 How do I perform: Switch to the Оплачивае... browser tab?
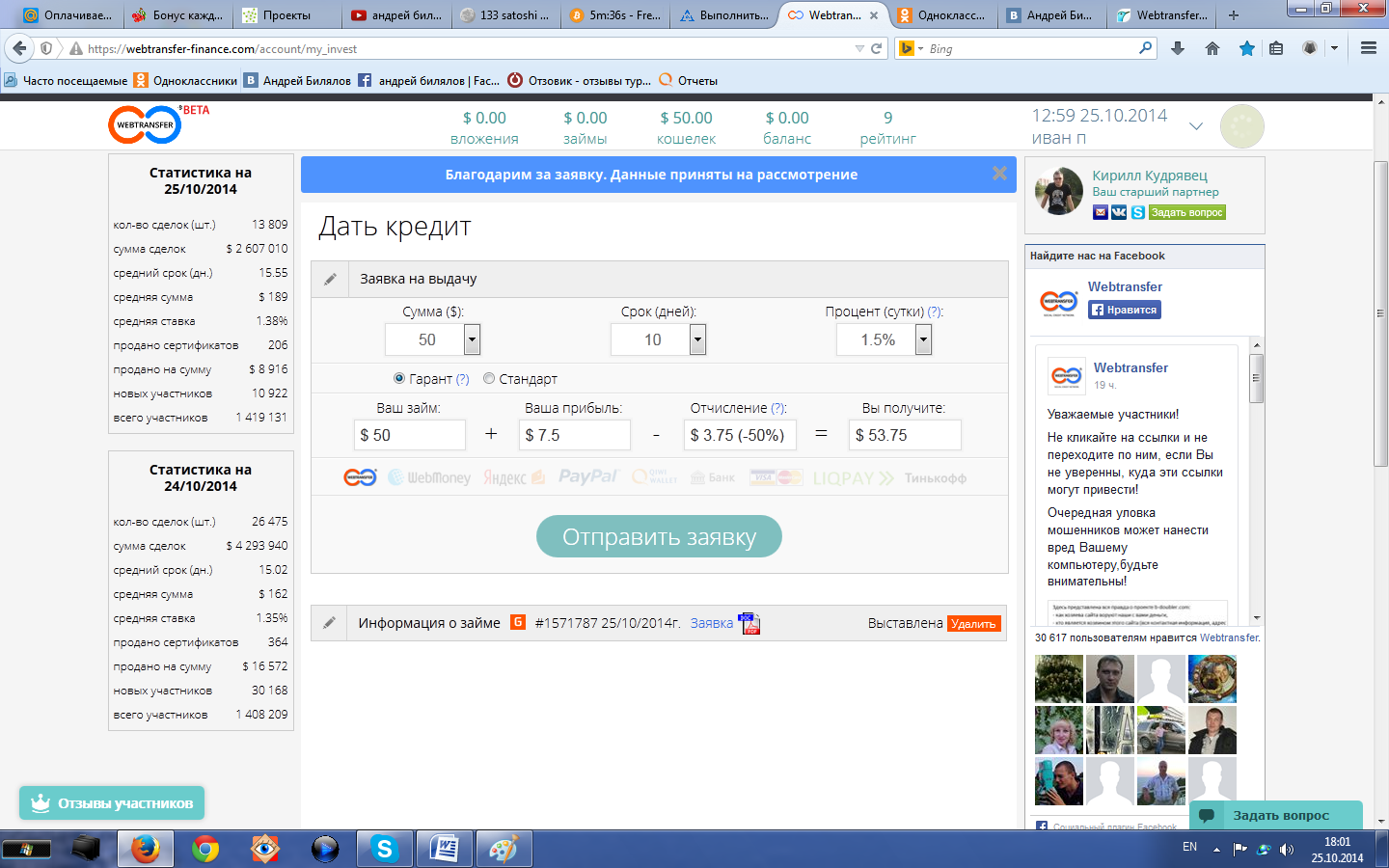coord(69,14)
